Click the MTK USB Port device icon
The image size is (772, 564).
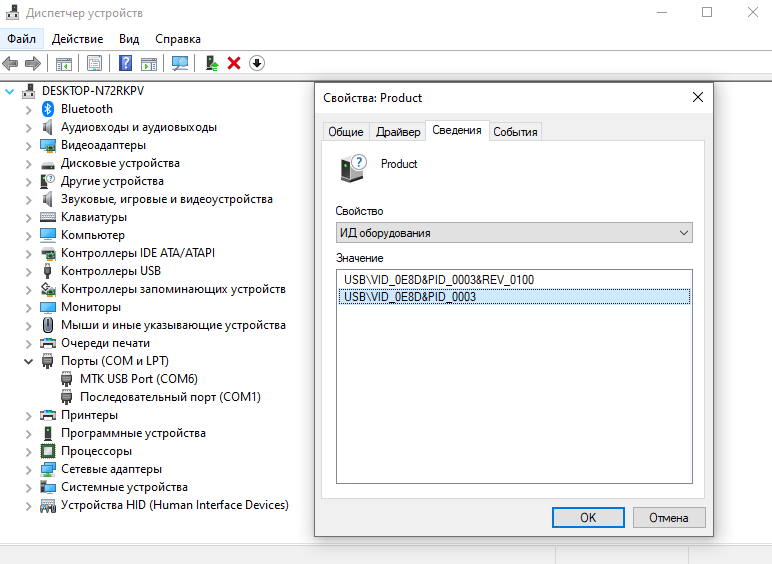pyautogui.click(x=66, y=379)
